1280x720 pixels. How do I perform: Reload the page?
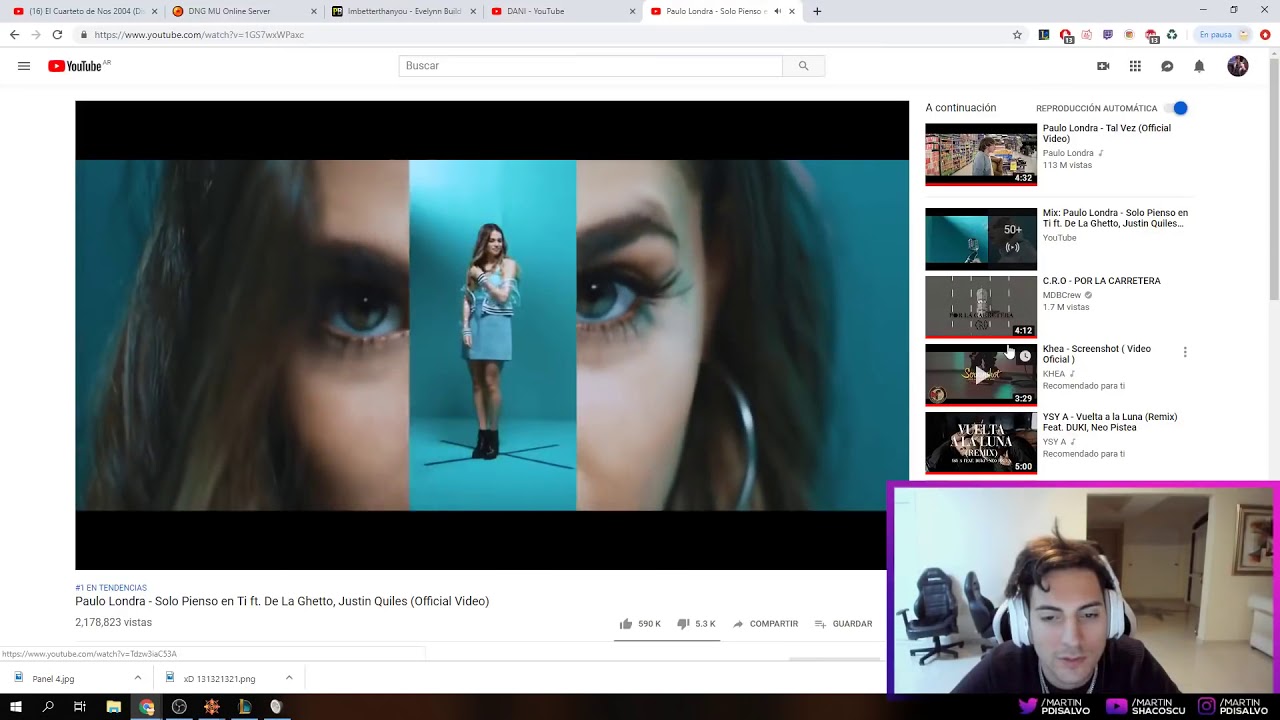[x=57, y=34]
